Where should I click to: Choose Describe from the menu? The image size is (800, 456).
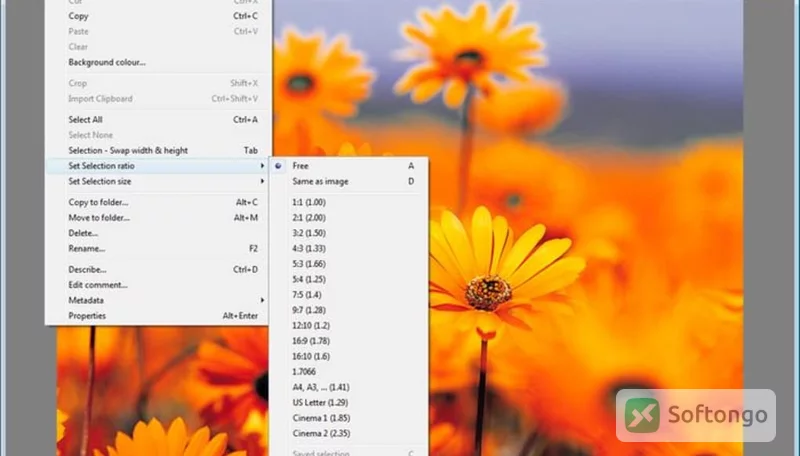point(158,269)
